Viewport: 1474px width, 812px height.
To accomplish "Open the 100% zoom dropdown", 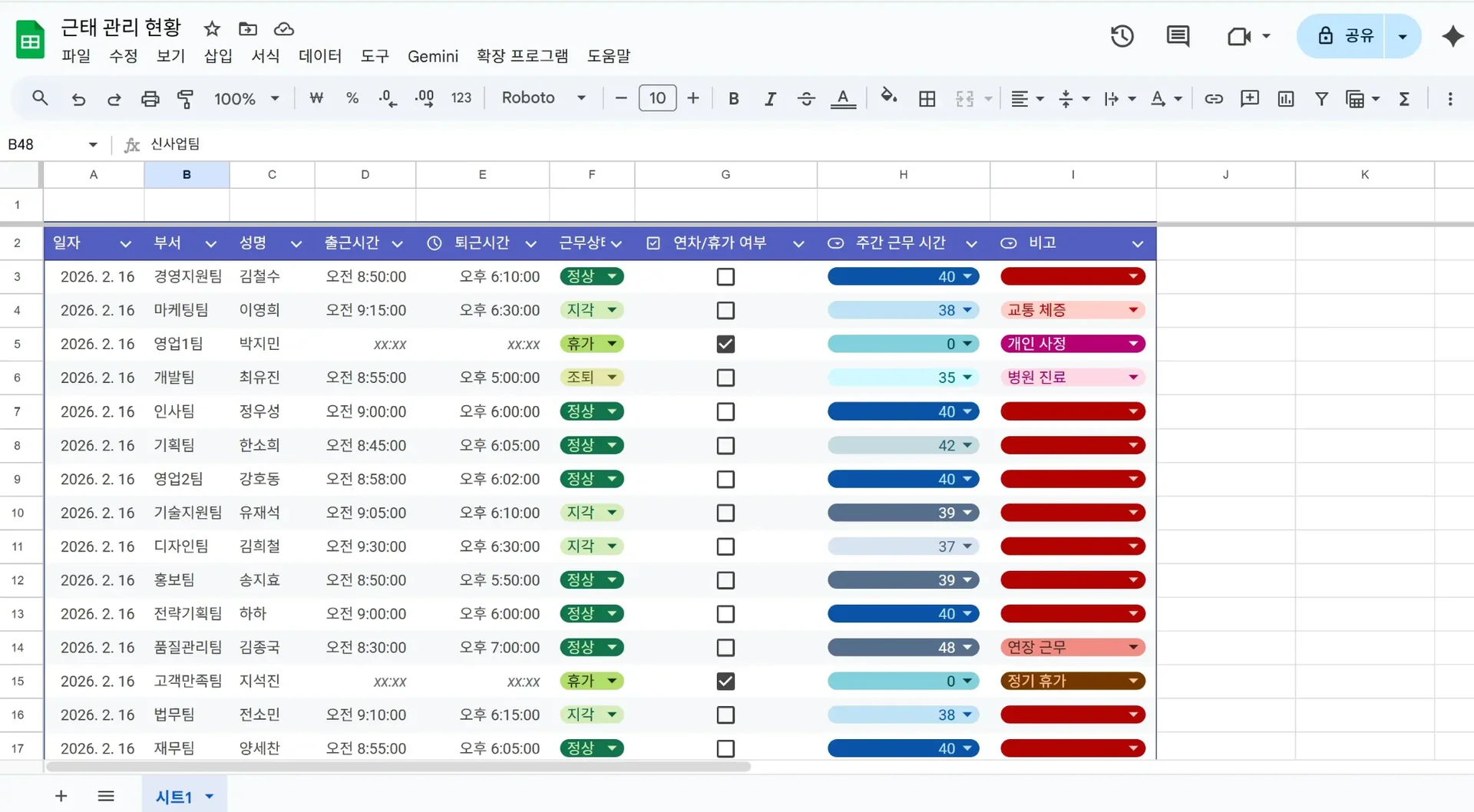I will coord(246,98).
